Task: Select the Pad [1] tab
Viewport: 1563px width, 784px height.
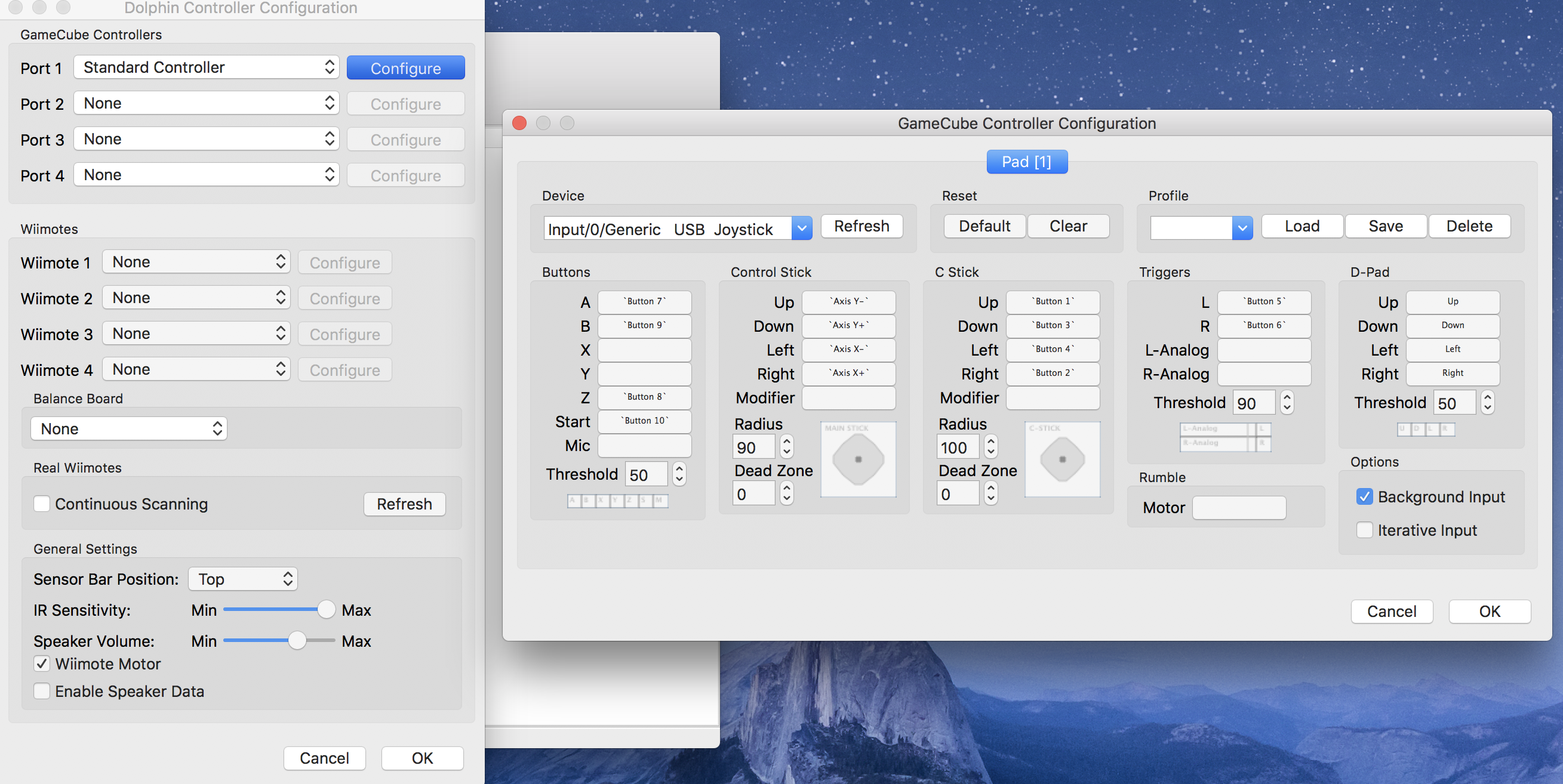Action: (1027, 162)
